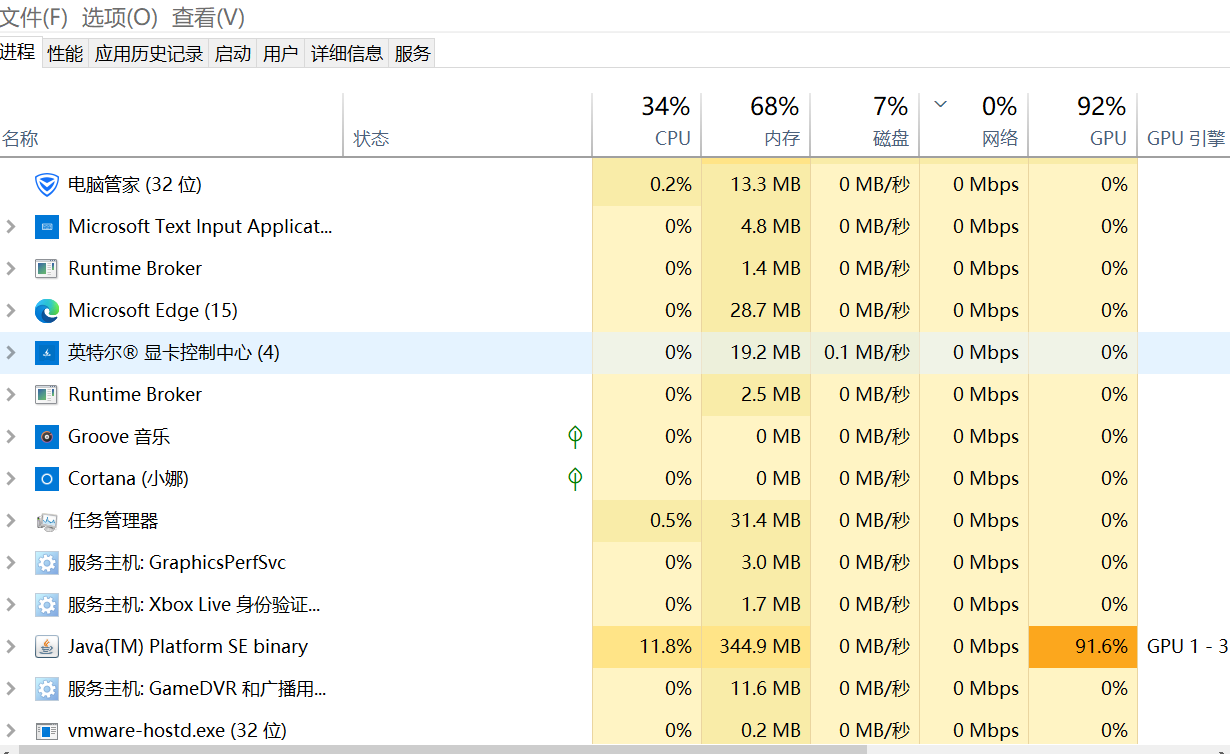Click the Runtime Broker icon below Text Input
Viewport: 1230px width, 754px height.
tap(47, 269)
